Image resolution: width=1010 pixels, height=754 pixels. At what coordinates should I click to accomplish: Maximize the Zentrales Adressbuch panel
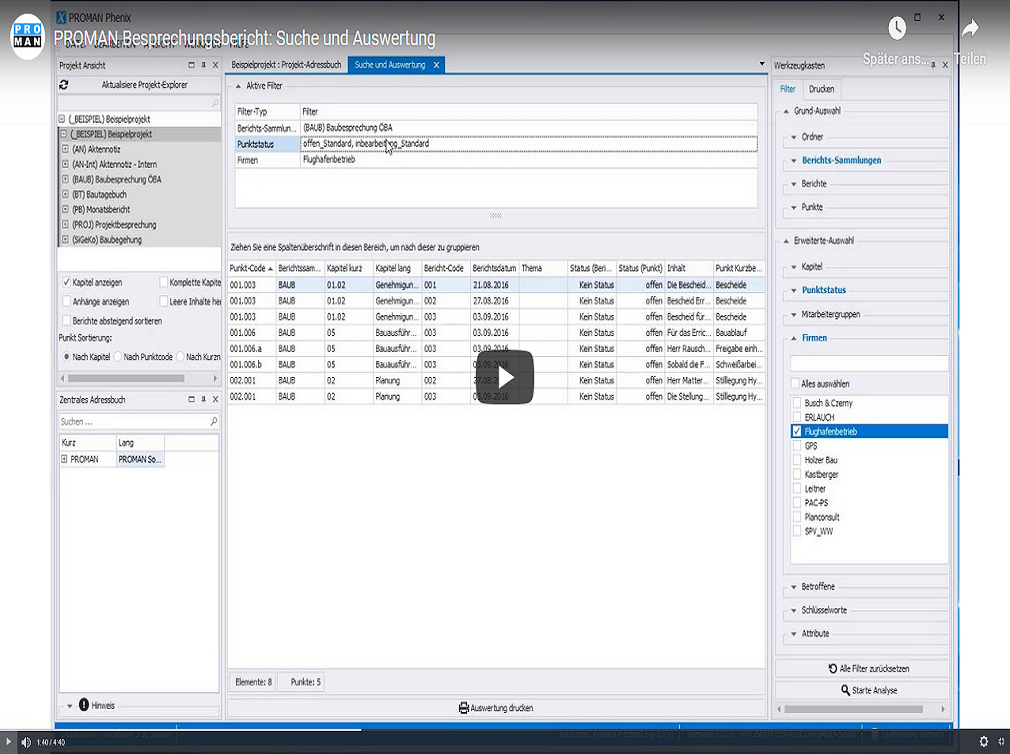[191, 399]
